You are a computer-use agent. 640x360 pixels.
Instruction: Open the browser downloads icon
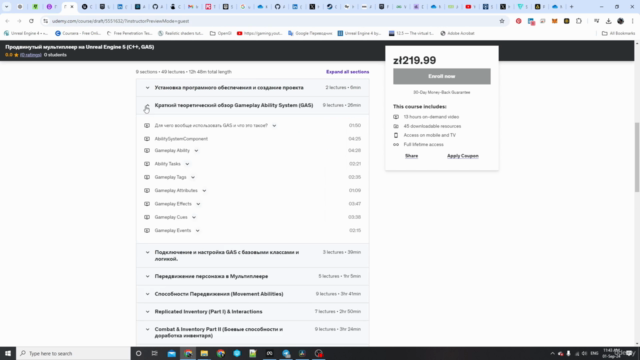(x=608, y=21)
